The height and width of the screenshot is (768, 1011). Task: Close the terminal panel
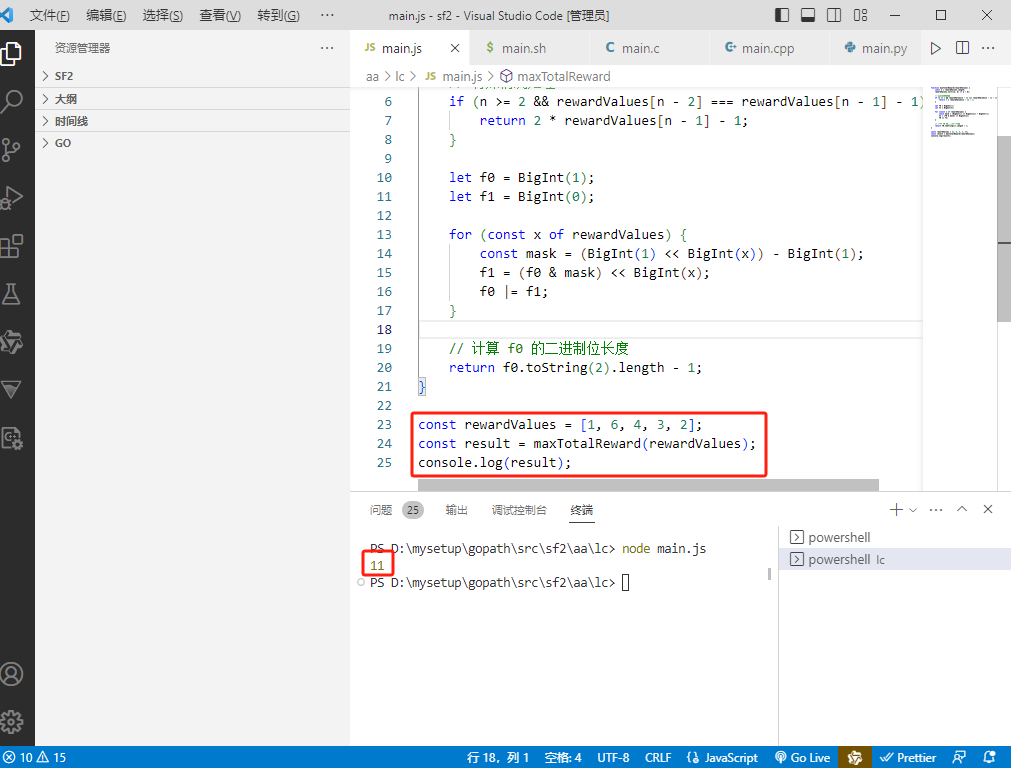(988, 509)
